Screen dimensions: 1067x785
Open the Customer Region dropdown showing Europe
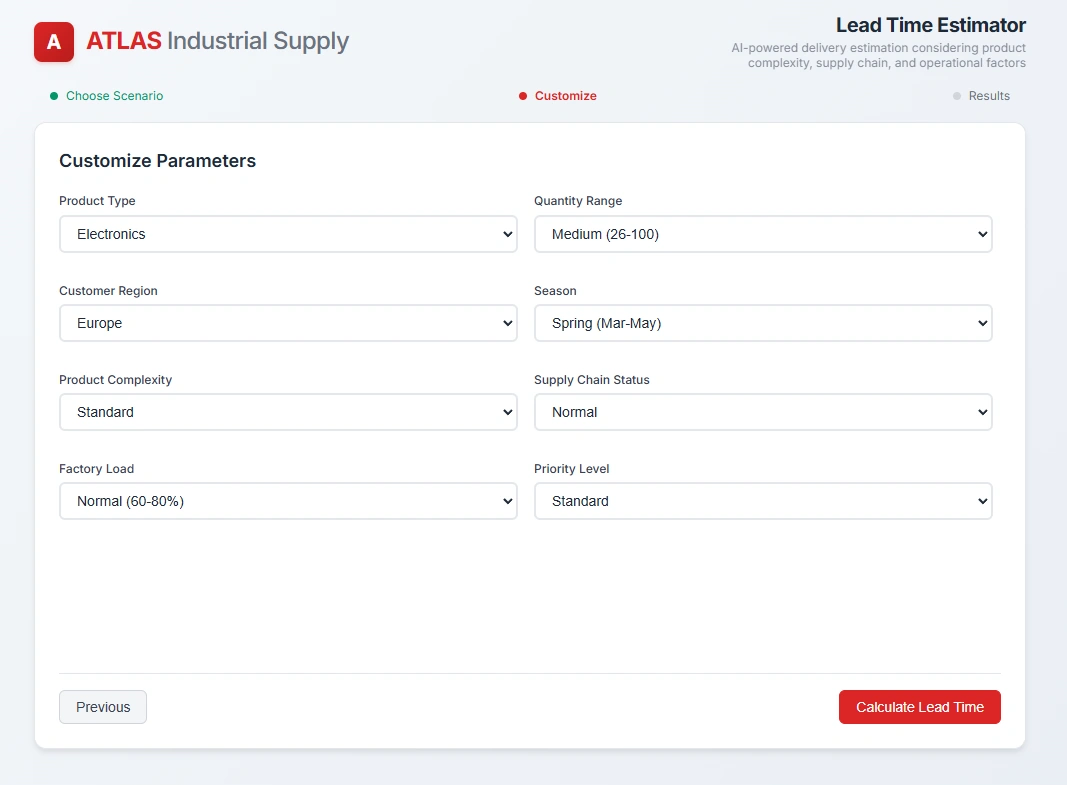pyautogui.click(x=288, y=323)
